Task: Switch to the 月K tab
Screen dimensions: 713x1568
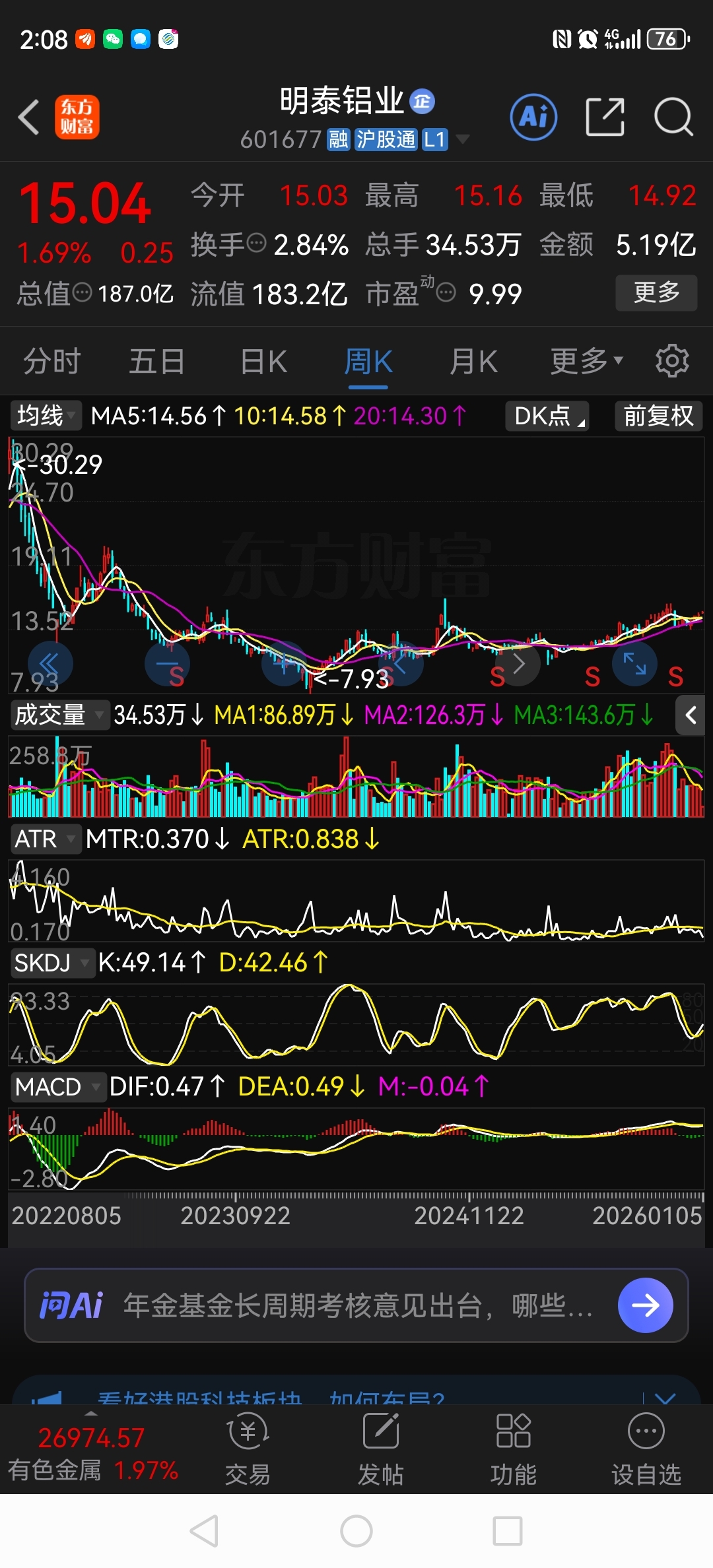Action: pos(473,362)
